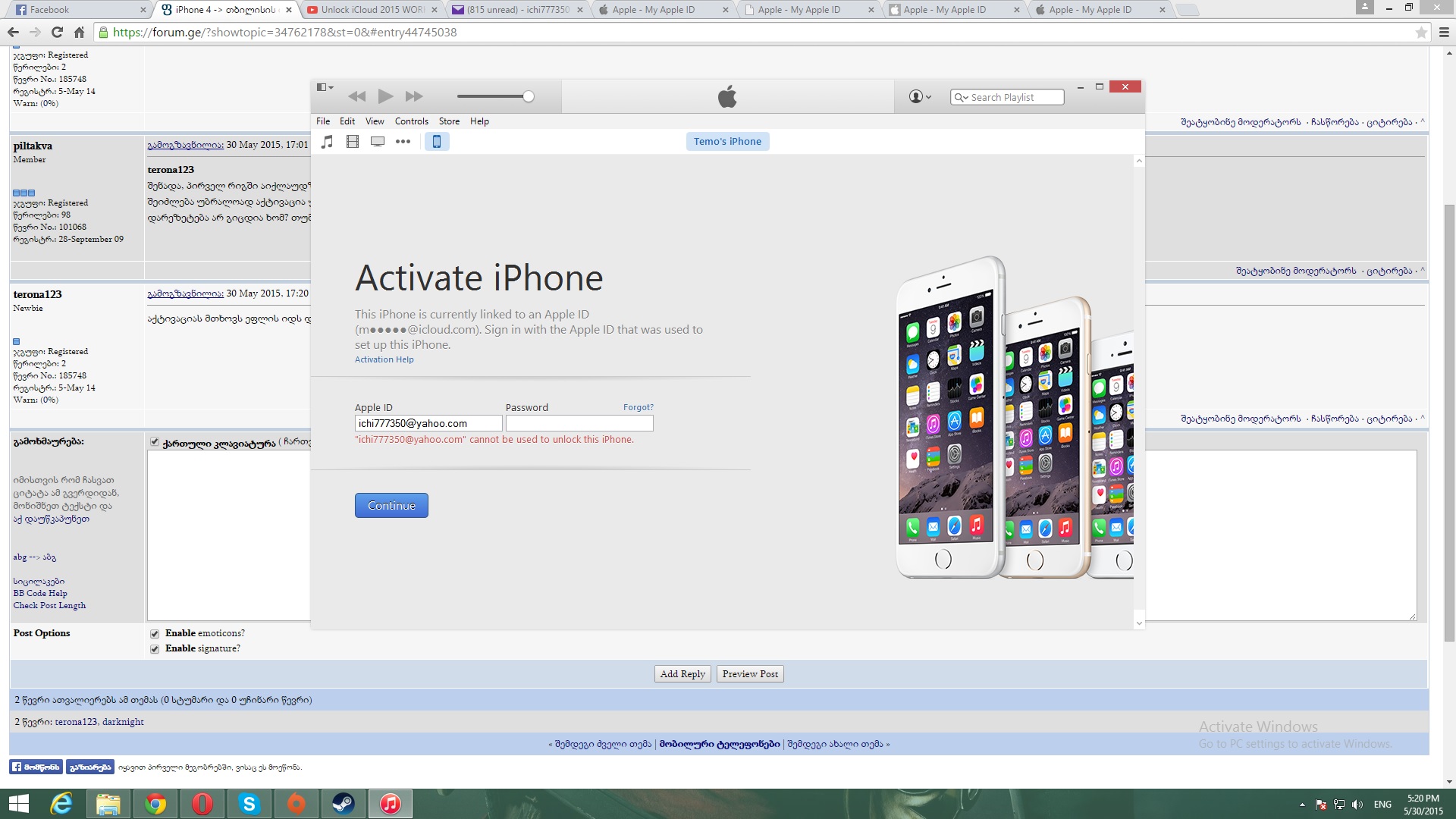Screen dimensions: 1456x819
Task: Click the rewind button in iTunes
Action: coord(356,96)
